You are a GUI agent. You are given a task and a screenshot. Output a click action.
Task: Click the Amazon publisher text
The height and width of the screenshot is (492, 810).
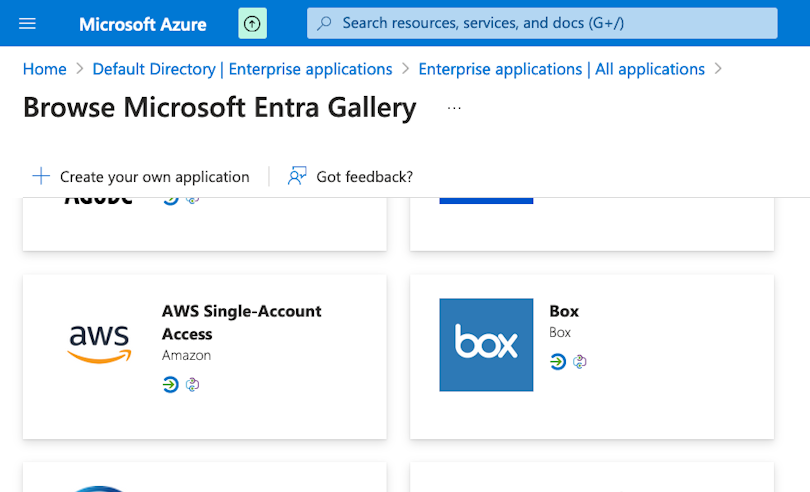pos(186,356)
